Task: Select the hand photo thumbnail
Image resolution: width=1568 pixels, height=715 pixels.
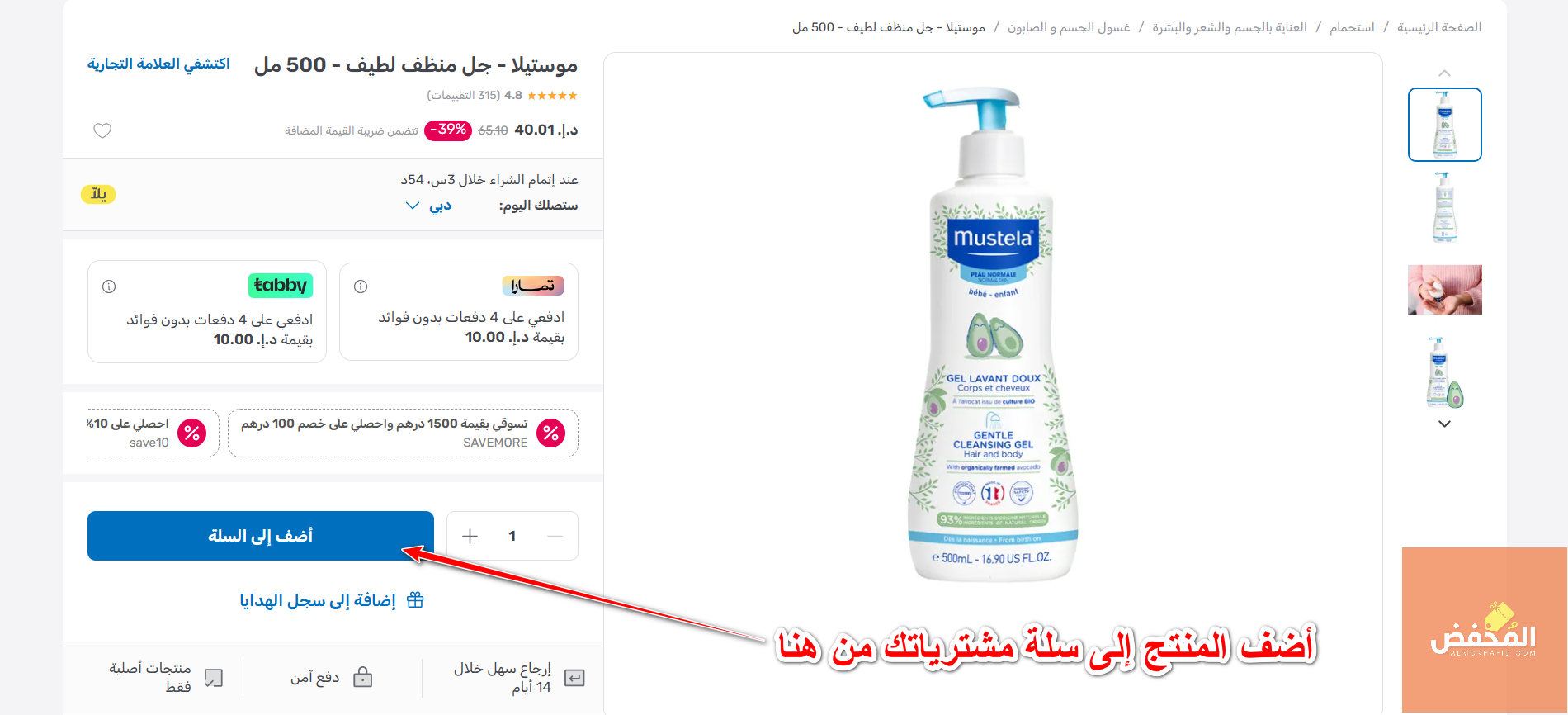Action: click(1445, 290)
